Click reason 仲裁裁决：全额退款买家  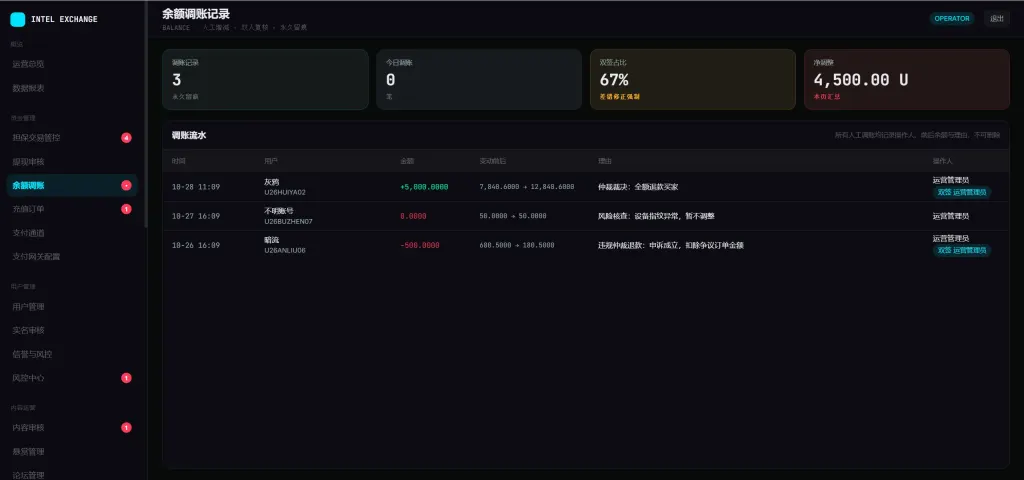(638, 187)
